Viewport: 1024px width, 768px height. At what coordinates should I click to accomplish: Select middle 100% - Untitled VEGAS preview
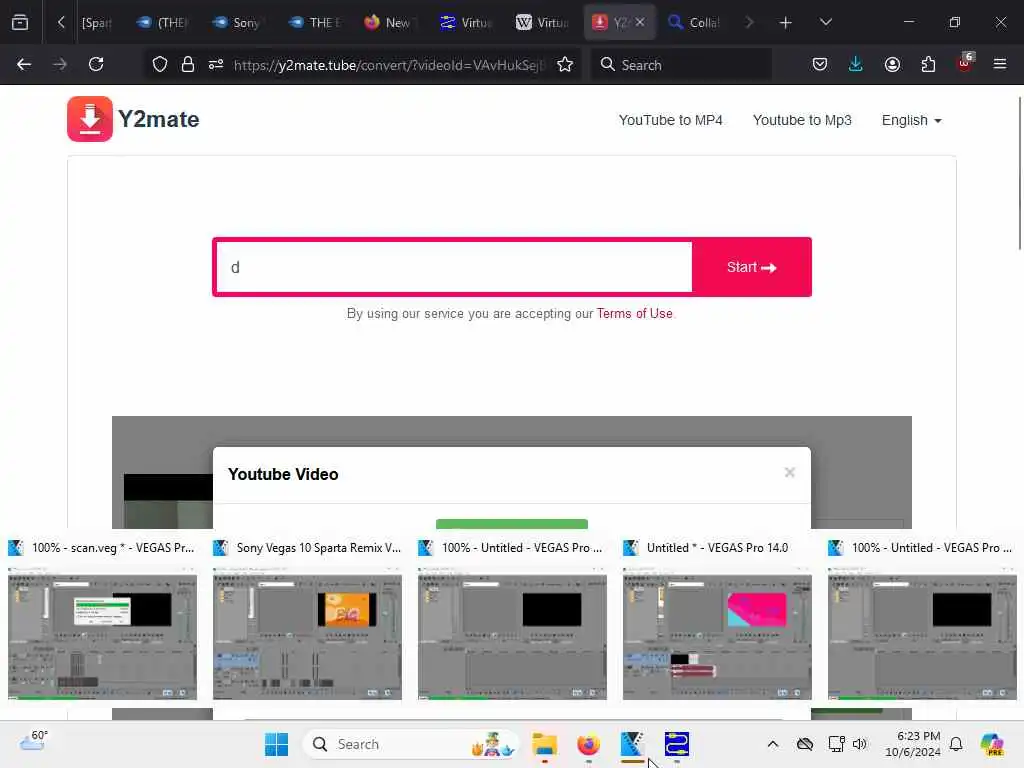click(x=512, y=618)
